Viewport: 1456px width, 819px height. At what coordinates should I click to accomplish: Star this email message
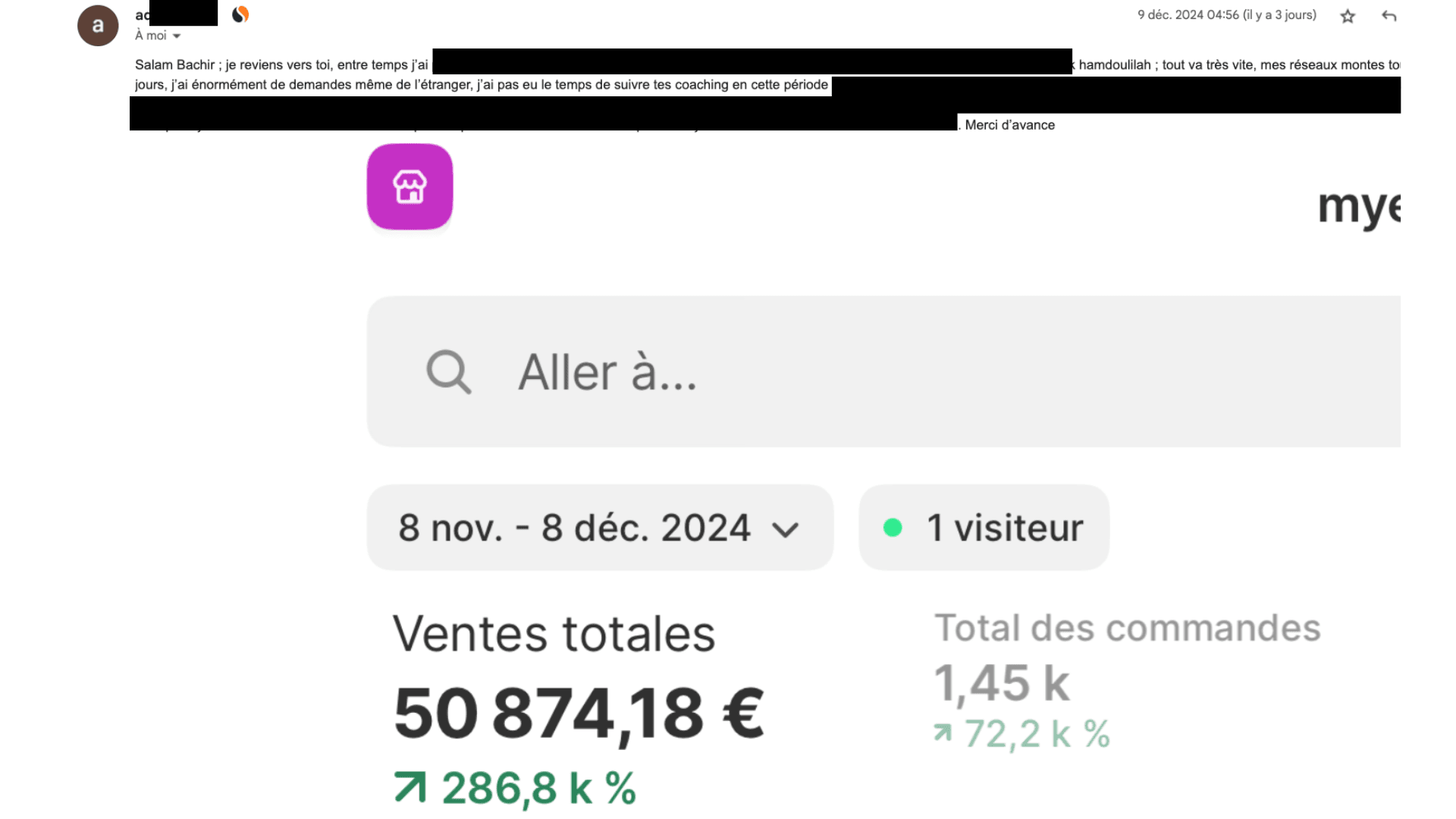(1347, 16)
